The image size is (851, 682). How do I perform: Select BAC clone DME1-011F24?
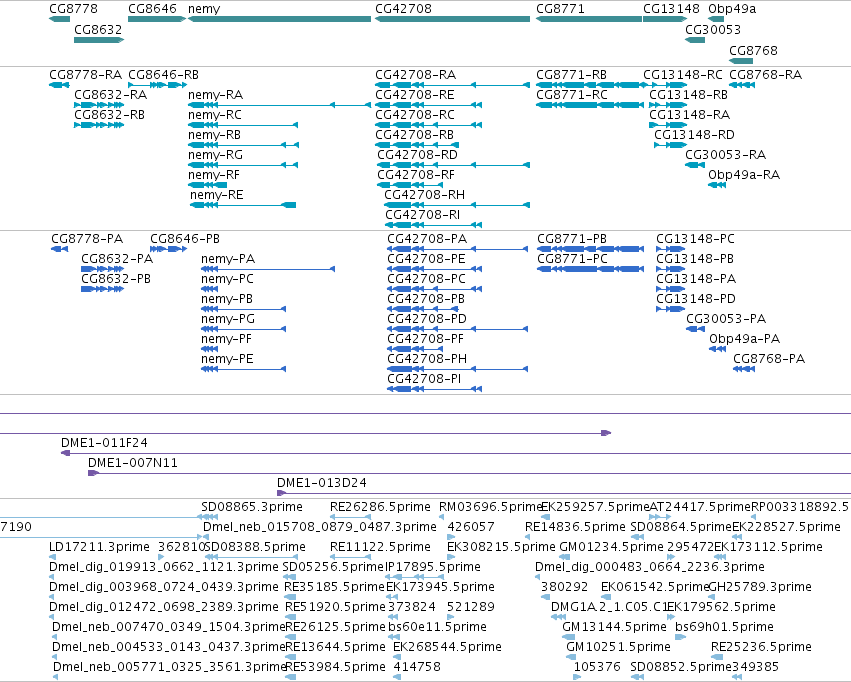[456, 453]
